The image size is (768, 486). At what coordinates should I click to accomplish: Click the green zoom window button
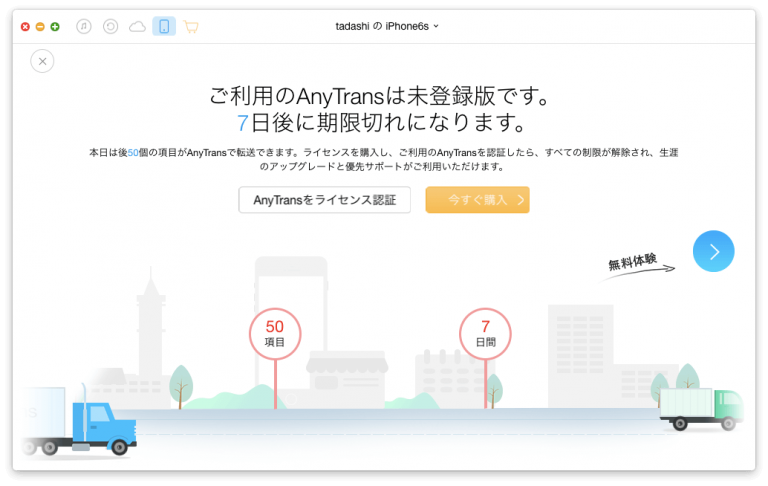tap(55, 26)
